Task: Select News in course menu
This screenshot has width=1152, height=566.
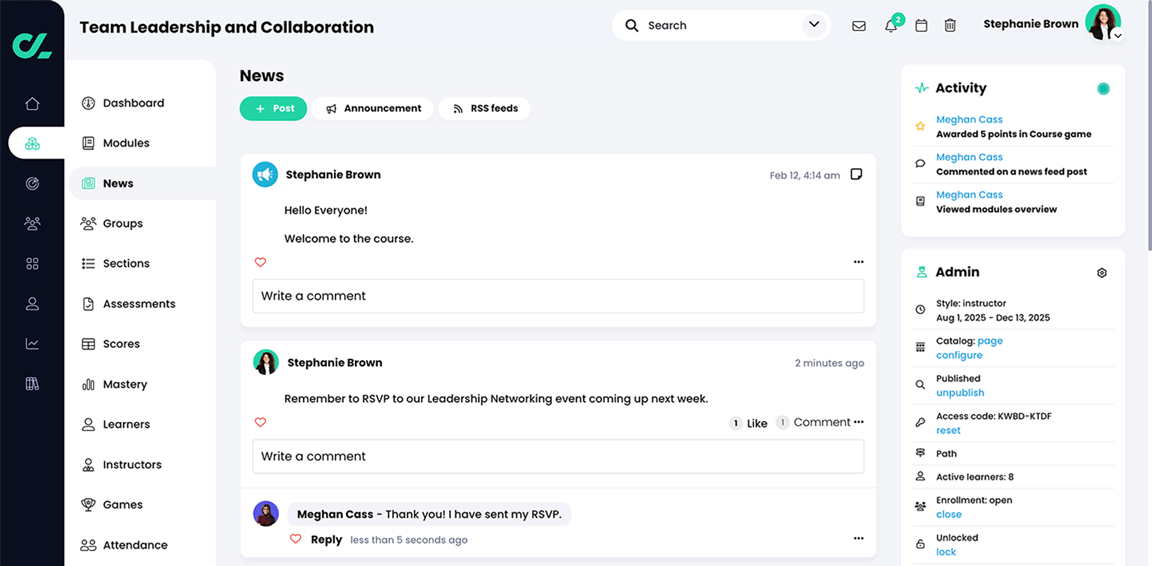Action: point(142,183)
